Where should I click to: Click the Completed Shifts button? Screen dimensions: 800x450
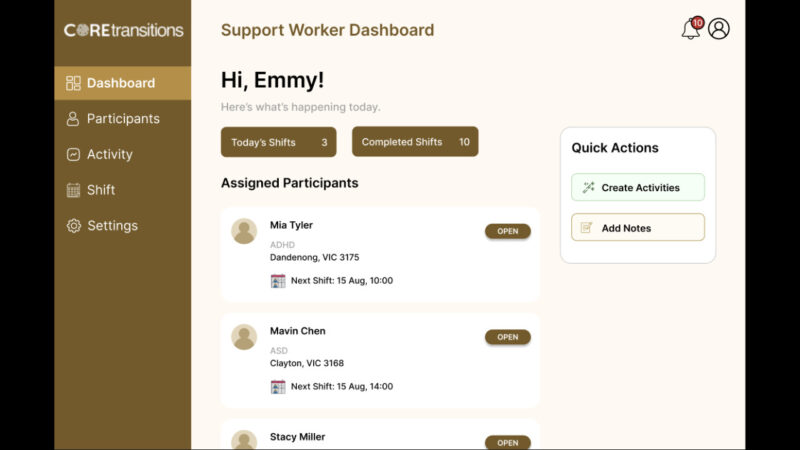tap(415, 141)
